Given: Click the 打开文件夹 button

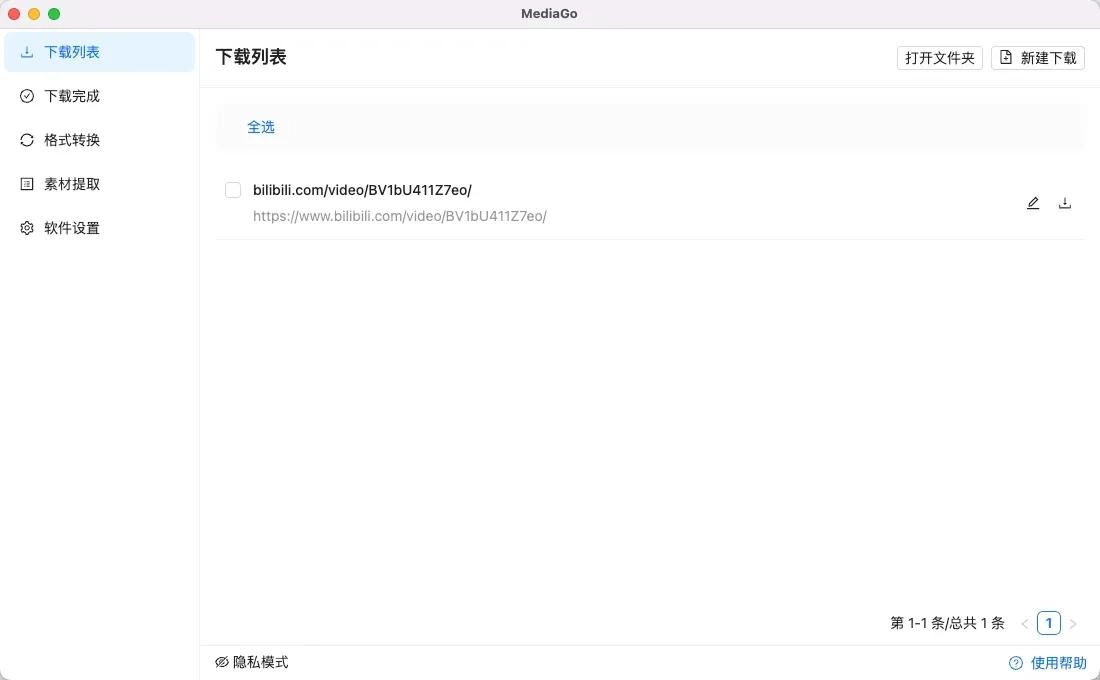Looking at the screenshot, I should point(939,58).
